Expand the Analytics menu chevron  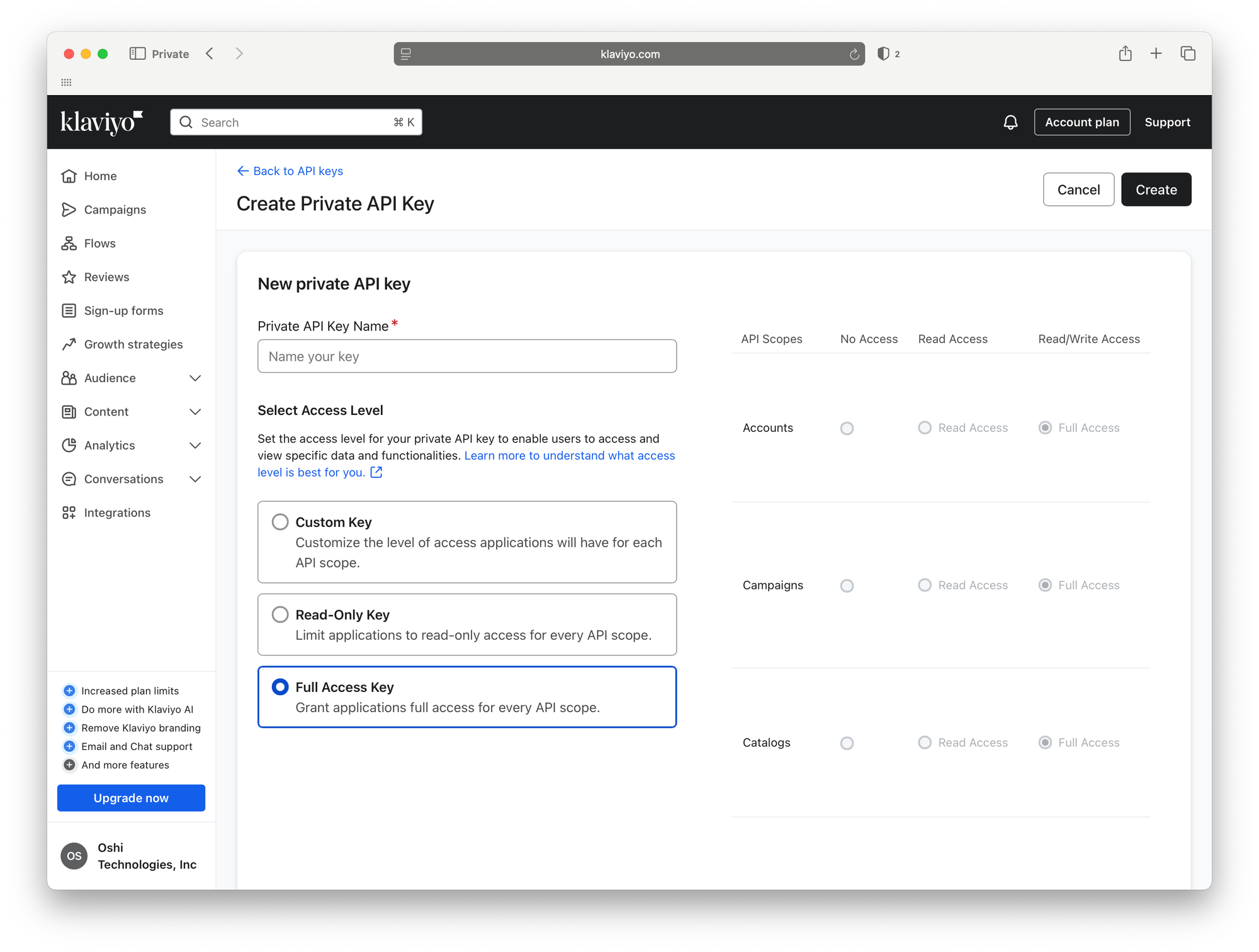[195, 446]
